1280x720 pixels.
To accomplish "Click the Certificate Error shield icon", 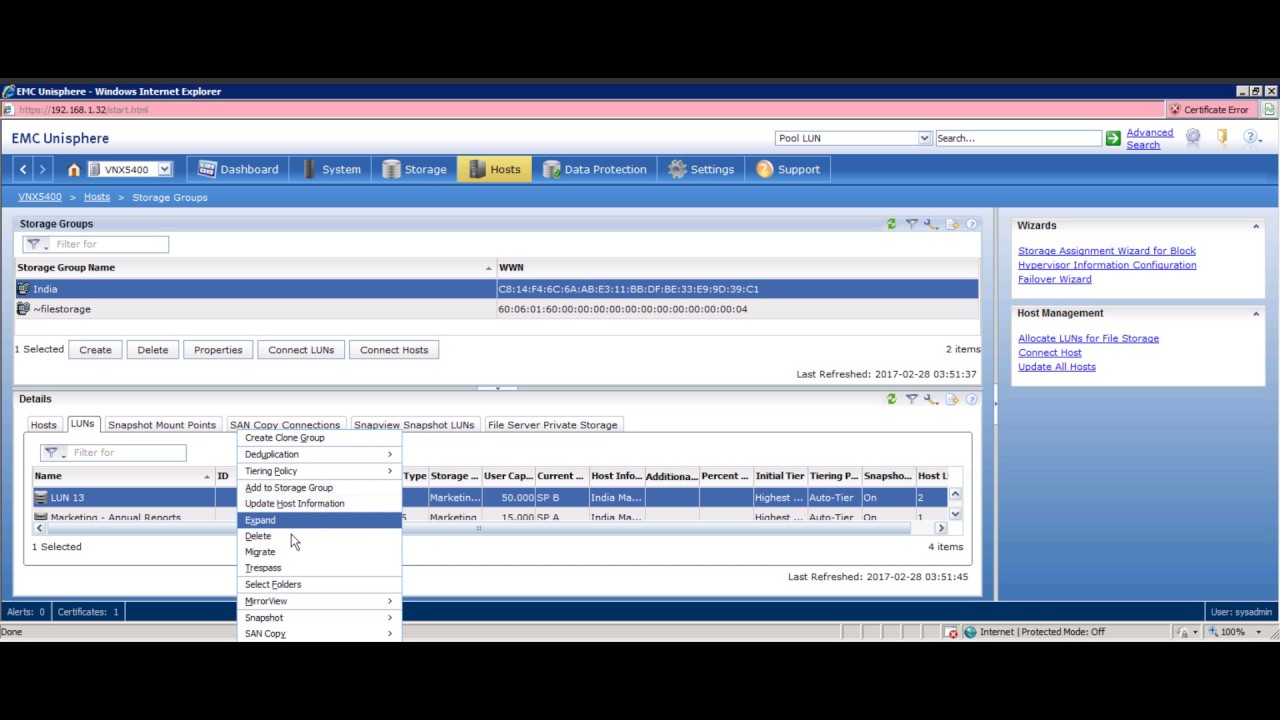I will tap(1176, 110).
